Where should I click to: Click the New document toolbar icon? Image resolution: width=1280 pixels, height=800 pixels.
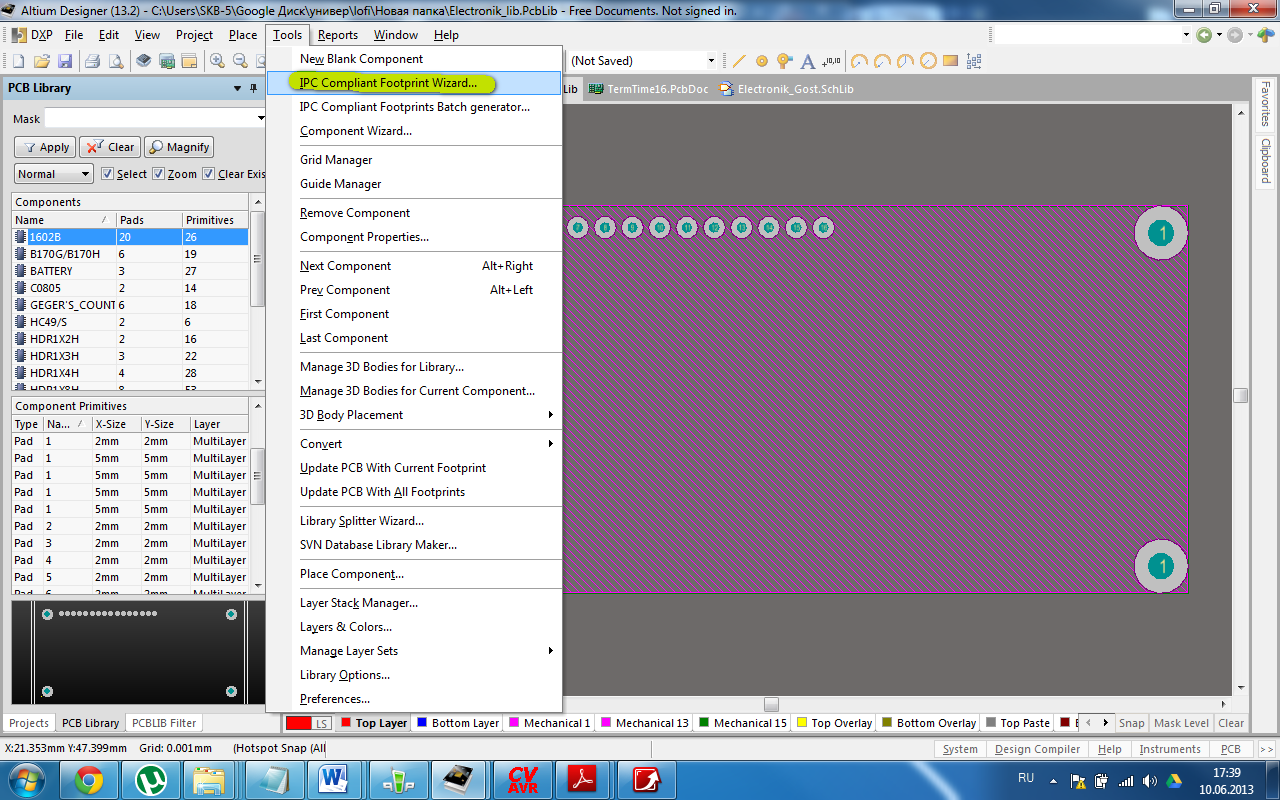tap(19, 61)
